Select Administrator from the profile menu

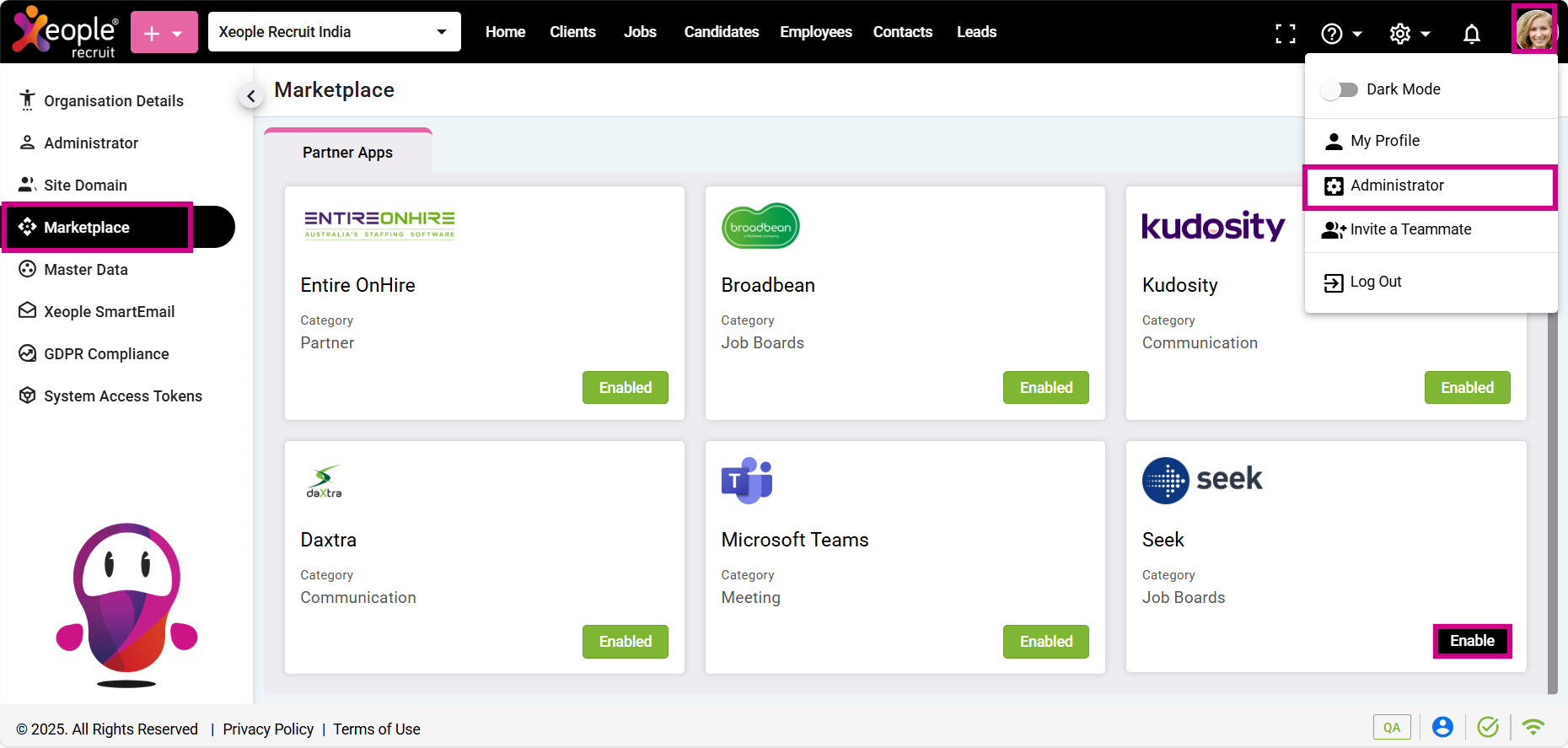pyautogui.click(x=1396, y=186)
